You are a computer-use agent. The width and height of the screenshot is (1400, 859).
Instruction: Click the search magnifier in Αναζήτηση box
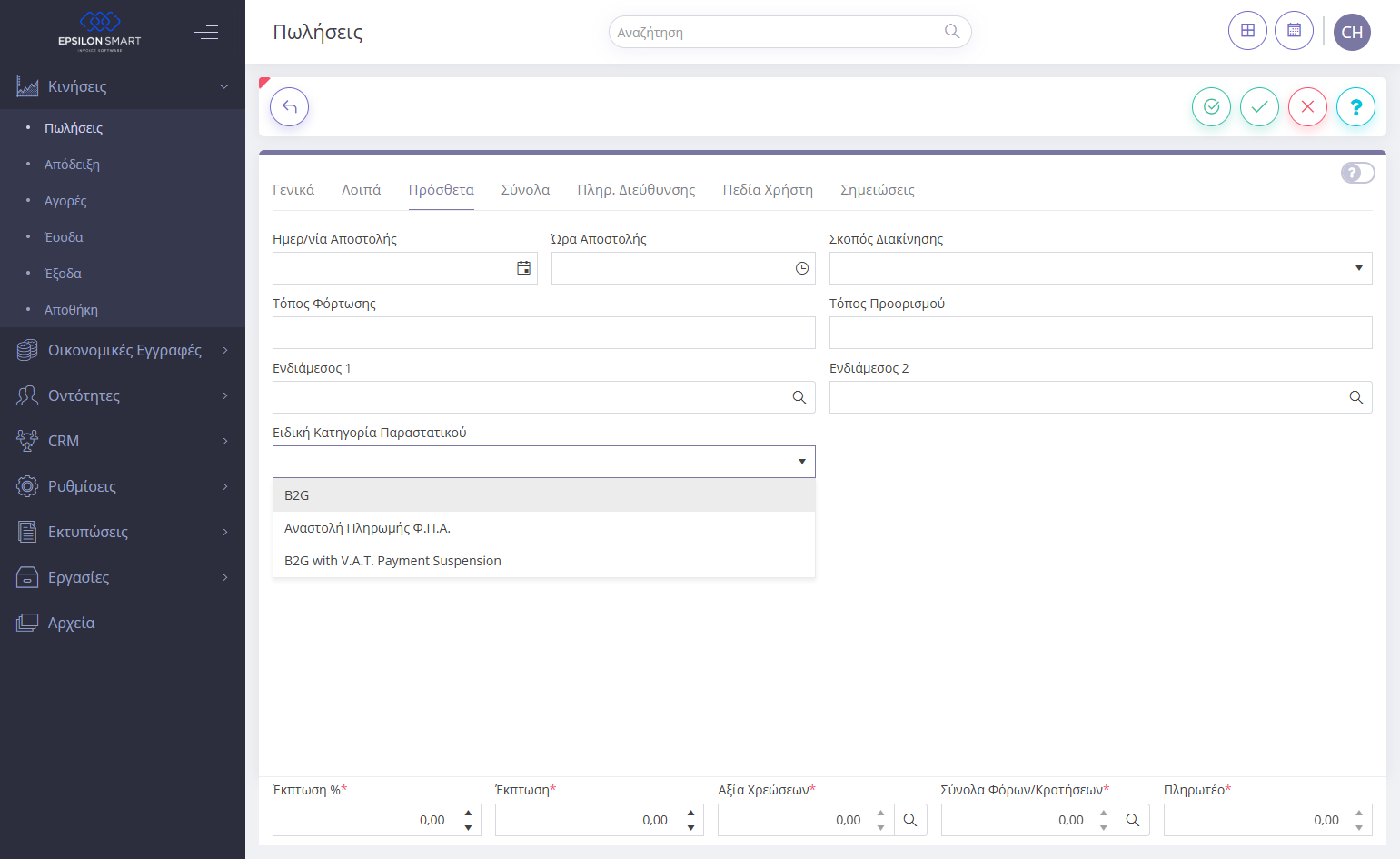coord(951,32)
